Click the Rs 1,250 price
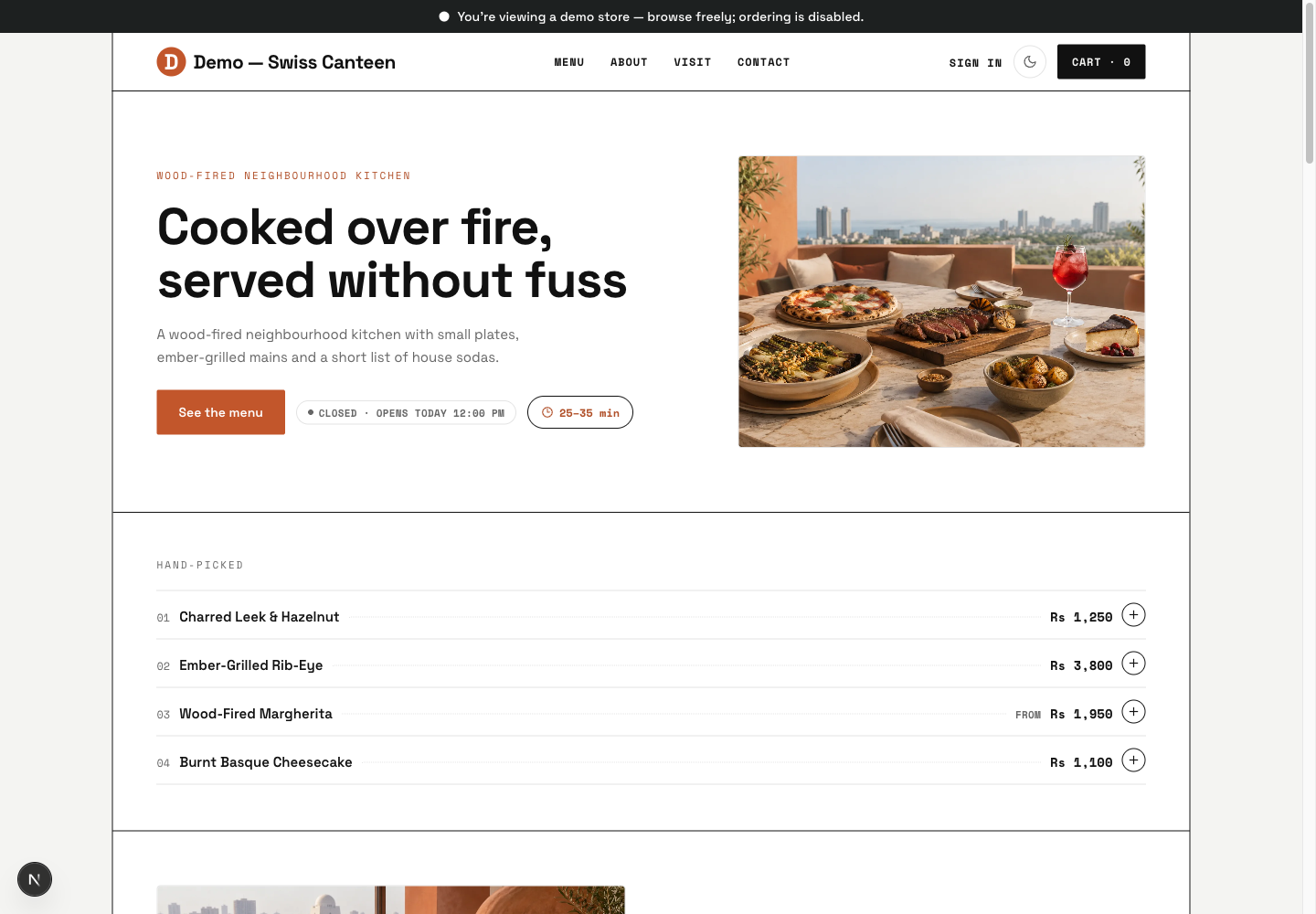The height and width of the screenshot is (914, 1316). click(1081, 617)
